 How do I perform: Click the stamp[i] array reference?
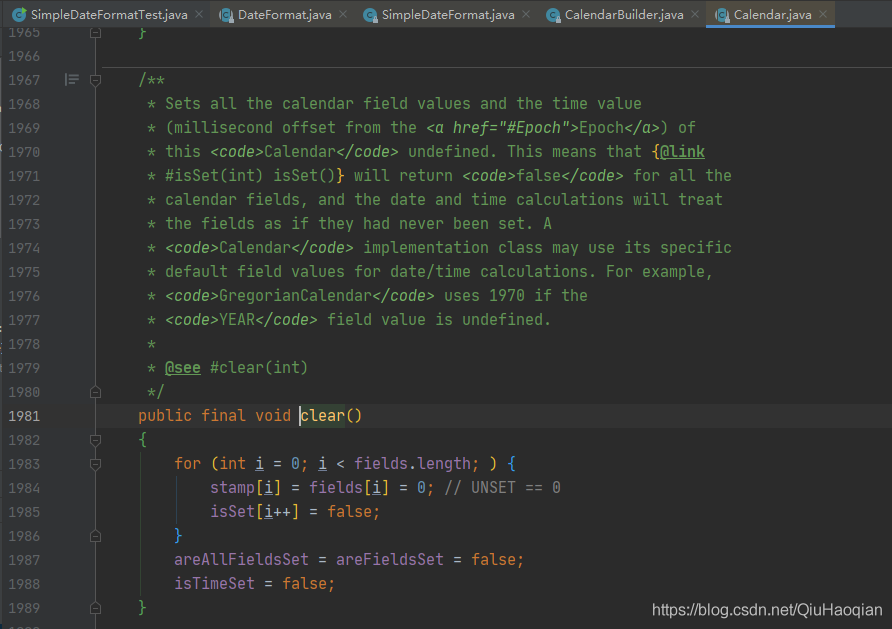pos(246,488)
